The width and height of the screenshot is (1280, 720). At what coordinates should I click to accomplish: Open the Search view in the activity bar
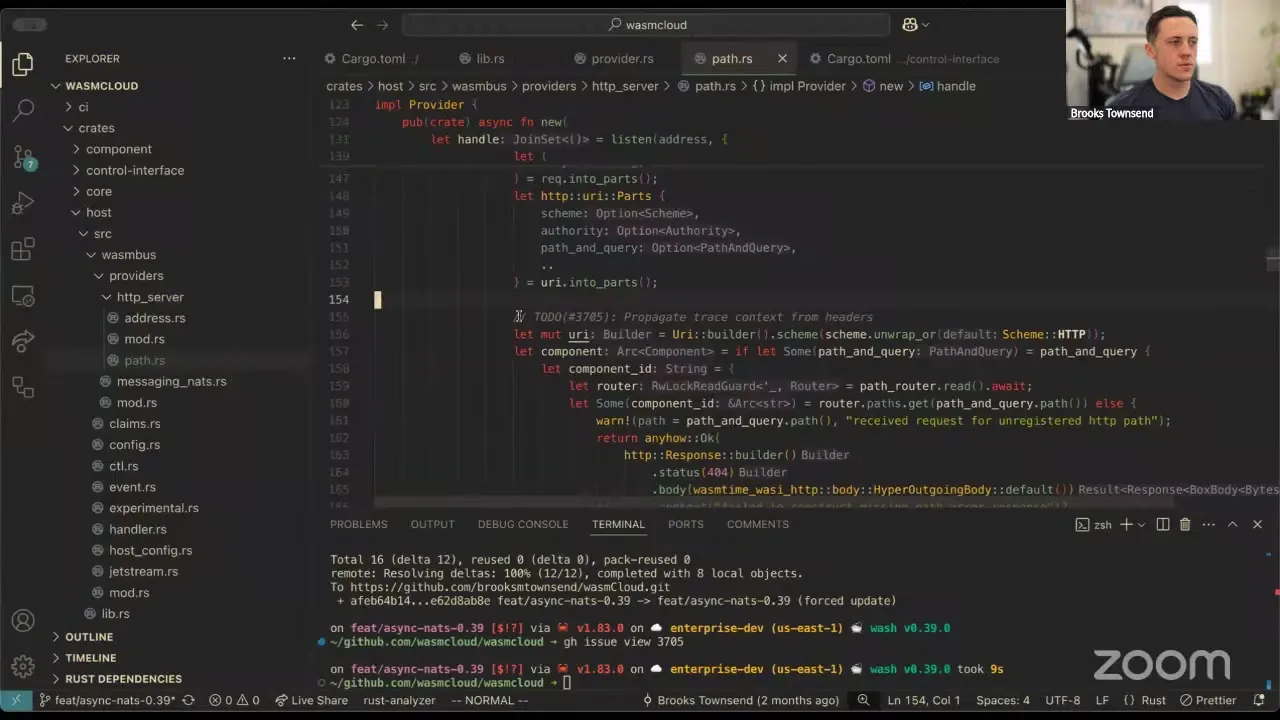(22, 110)
